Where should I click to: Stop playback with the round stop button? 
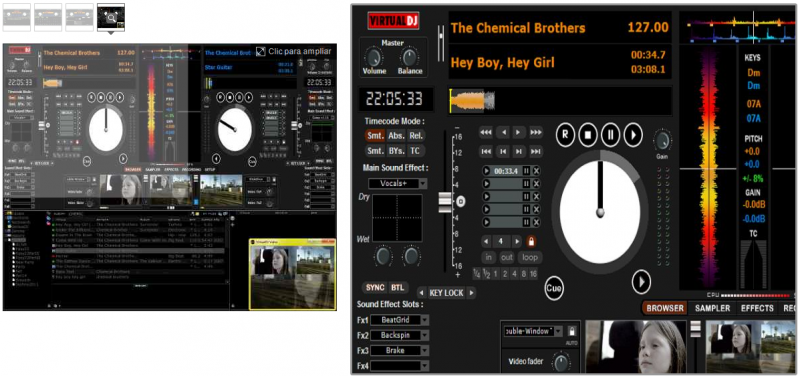tap(587, 135)
